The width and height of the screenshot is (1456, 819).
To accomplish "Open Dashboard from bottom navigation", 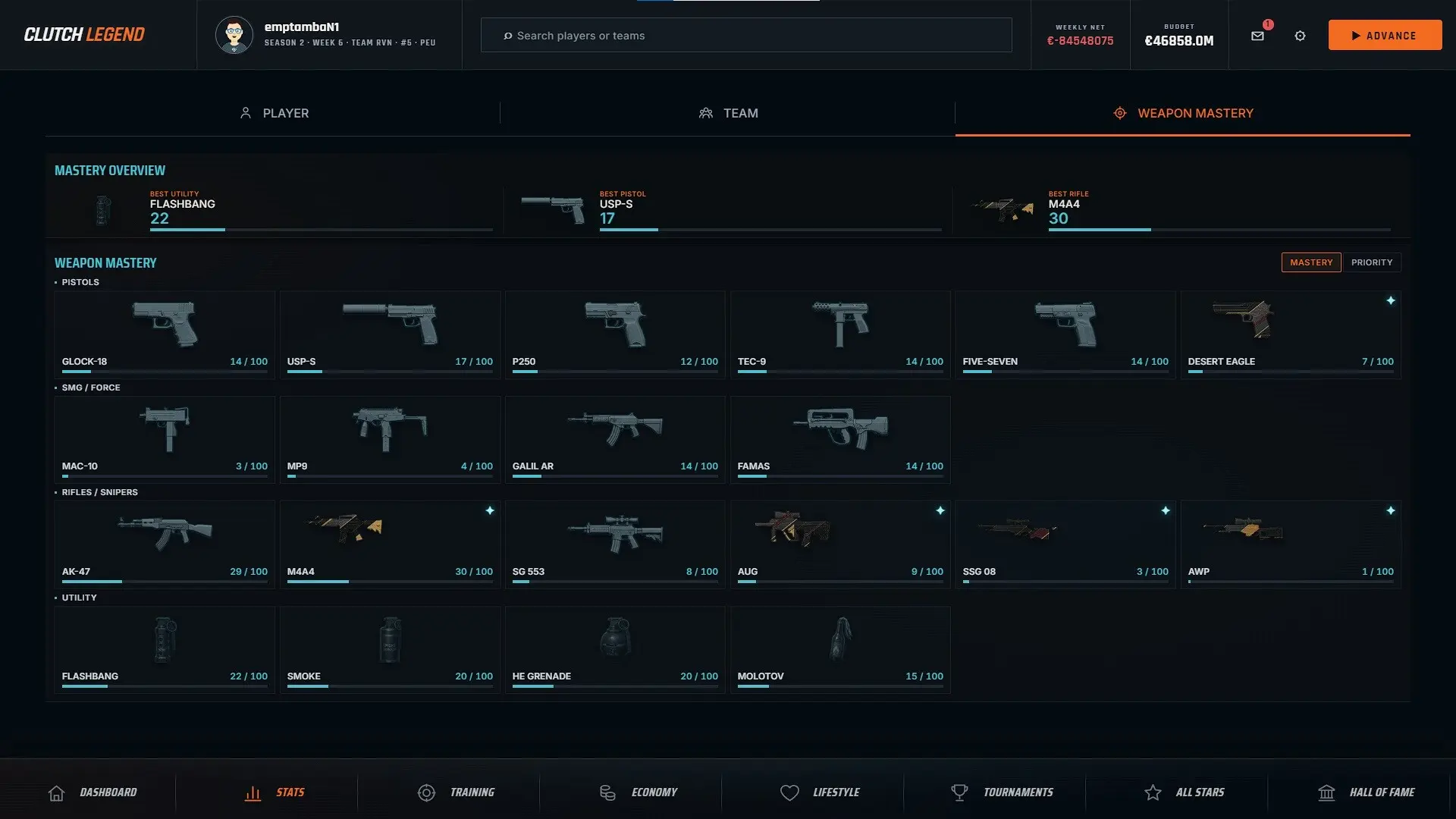I will click(93, 792).
